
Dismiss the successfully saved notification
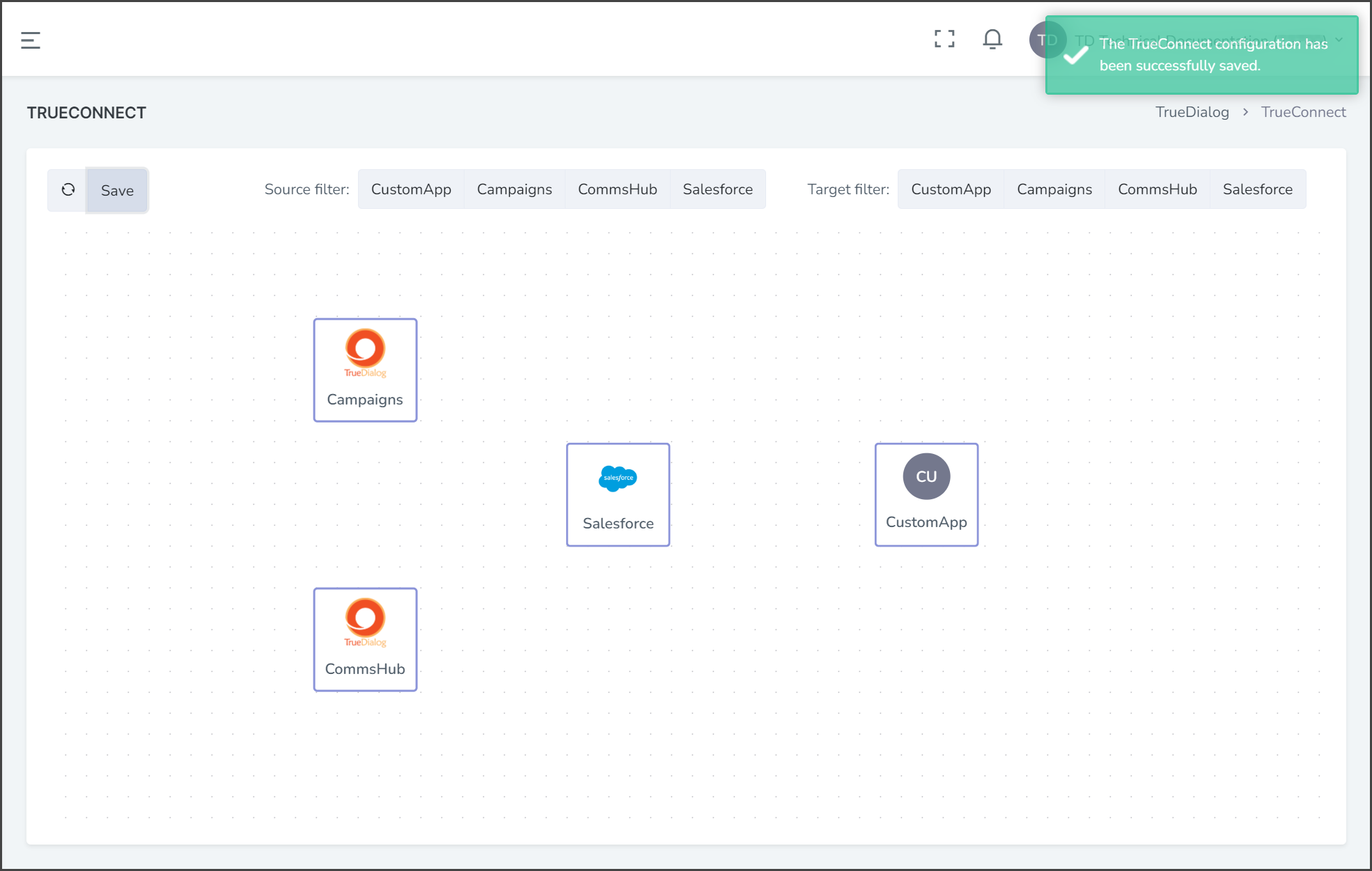(1202, 55)
